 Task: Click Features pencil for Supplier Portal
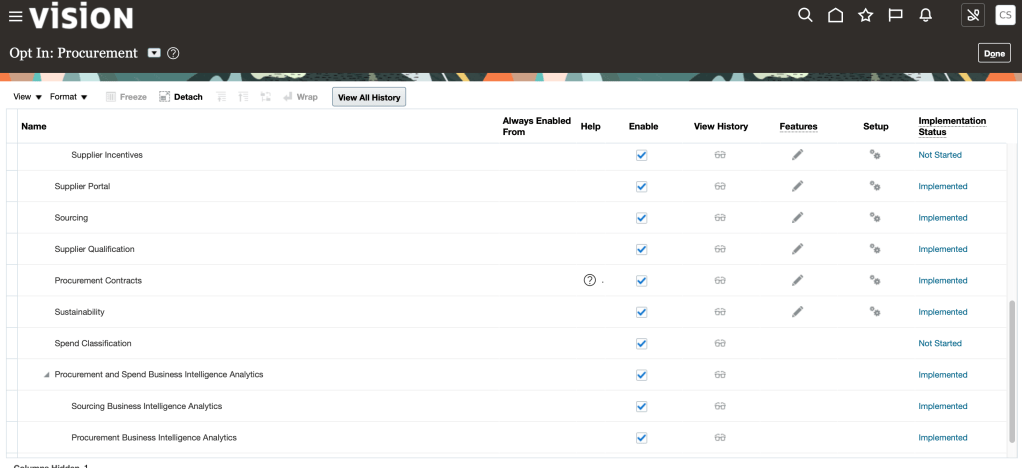pos(797,186)
